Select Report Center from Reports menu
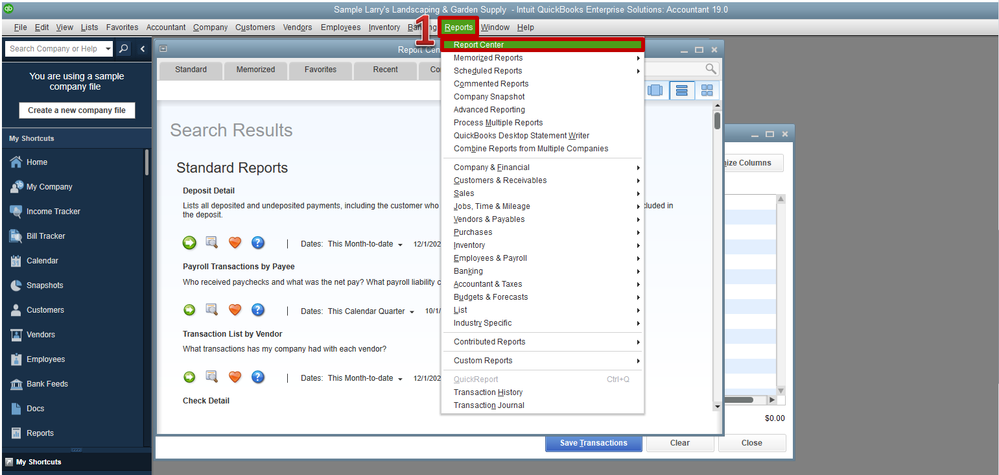 click(x=542, y=45)
